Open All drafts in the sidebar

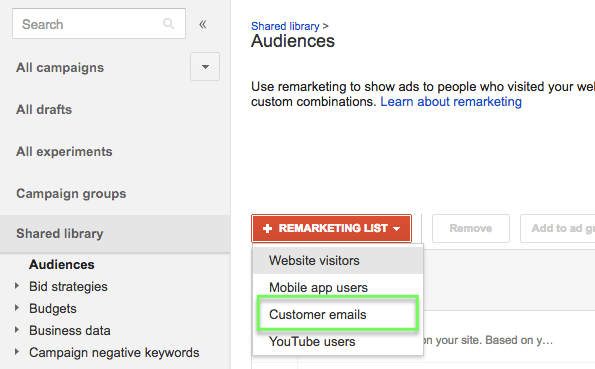coord(44,110)
